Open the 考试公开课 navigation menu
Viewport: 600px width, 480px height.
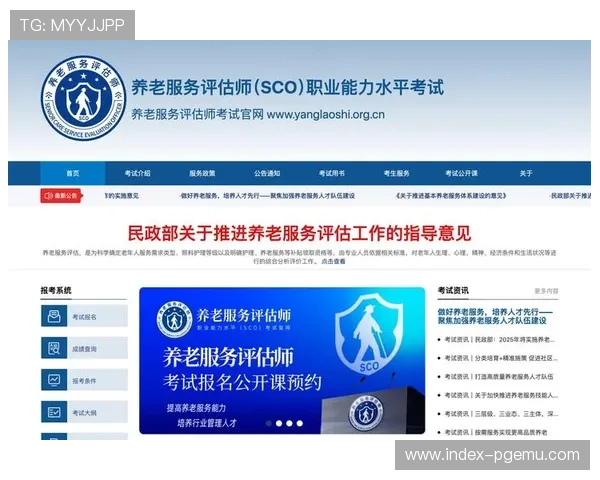tap(461, 173)
